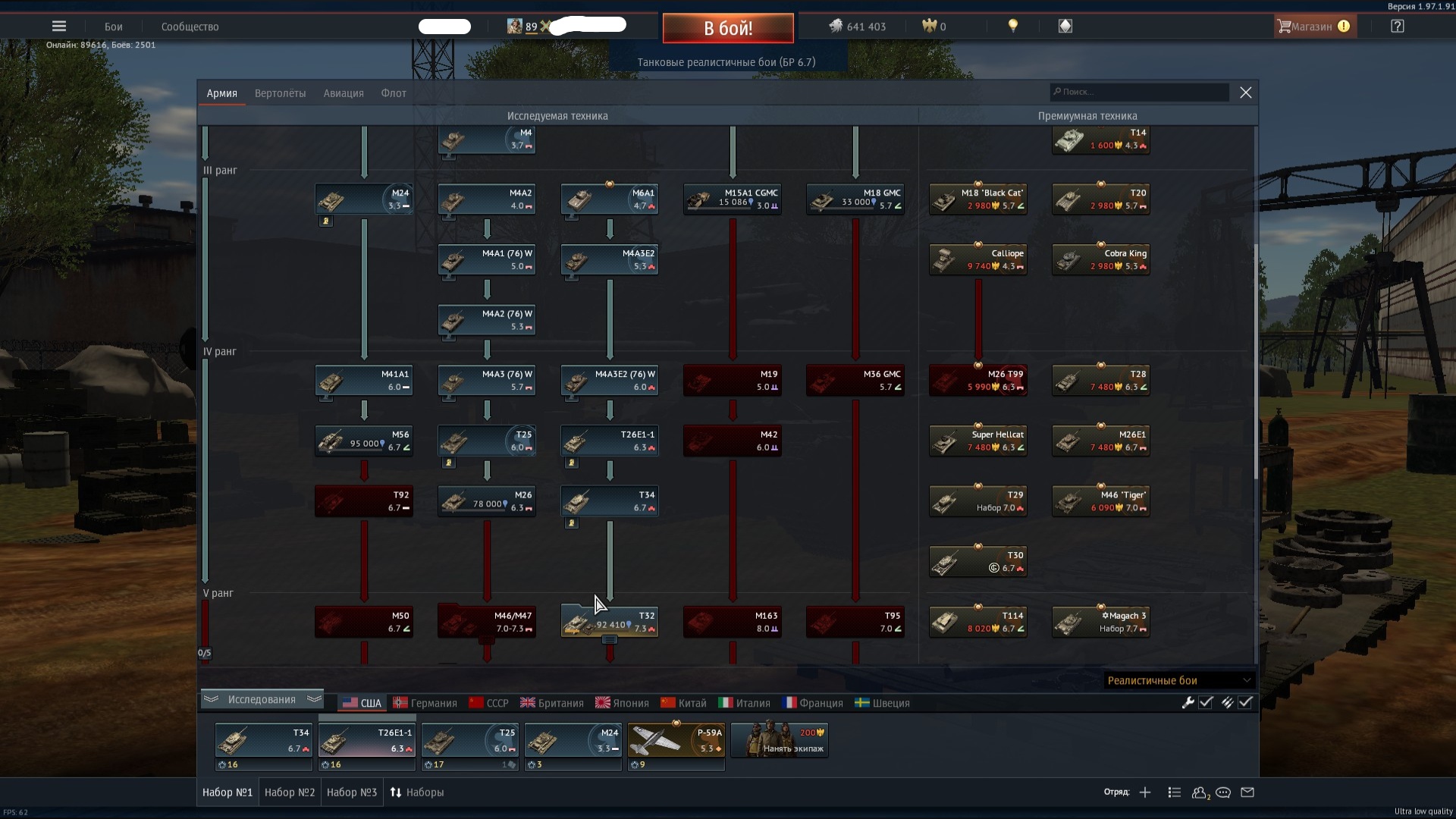
Task: Open the Наборы presets list
Action: pos(417,792)
